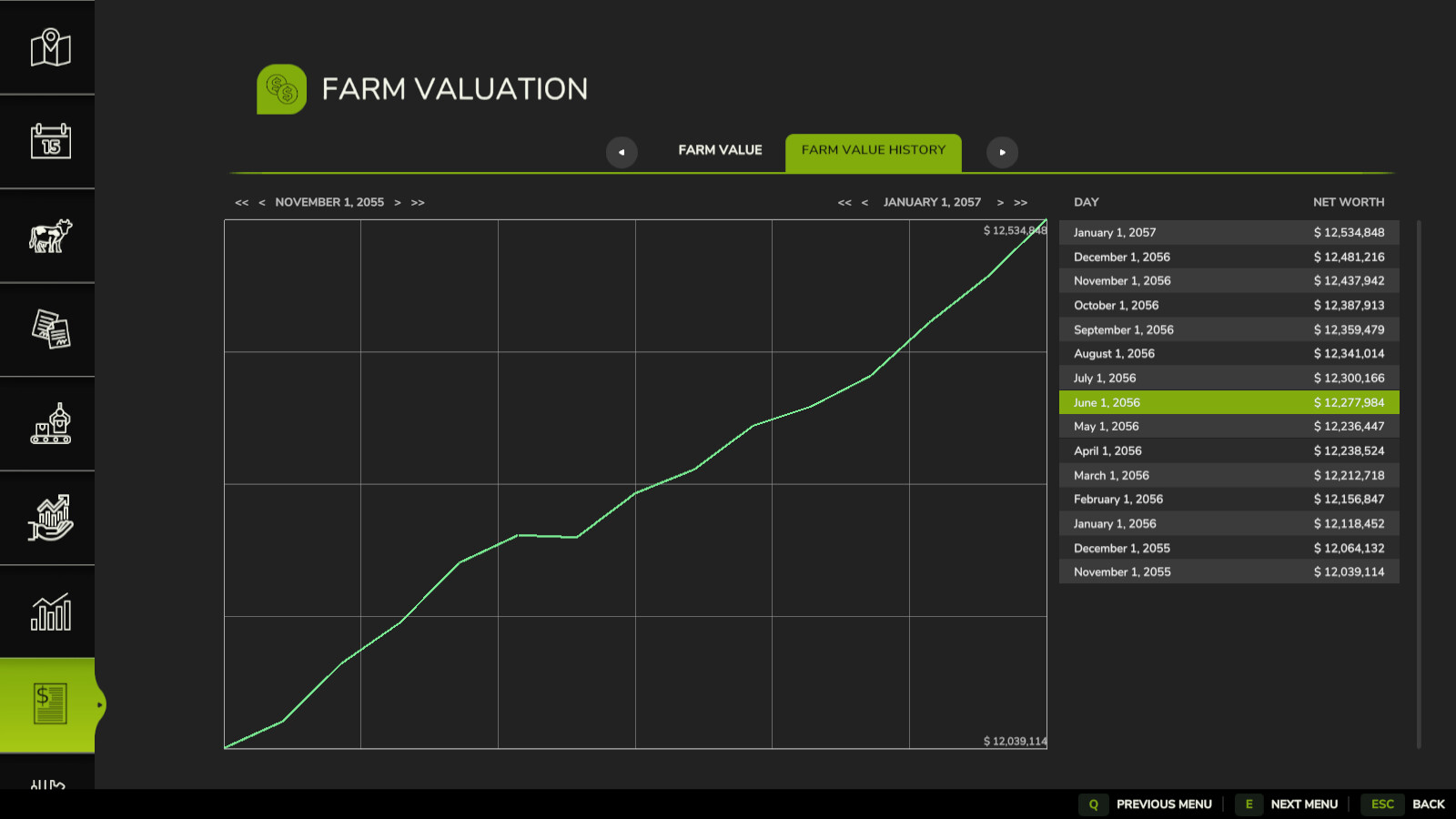The image size is (1456, 819).
Task: Select the March 1, 2056 row
Action: click(x=1229, y=475)
